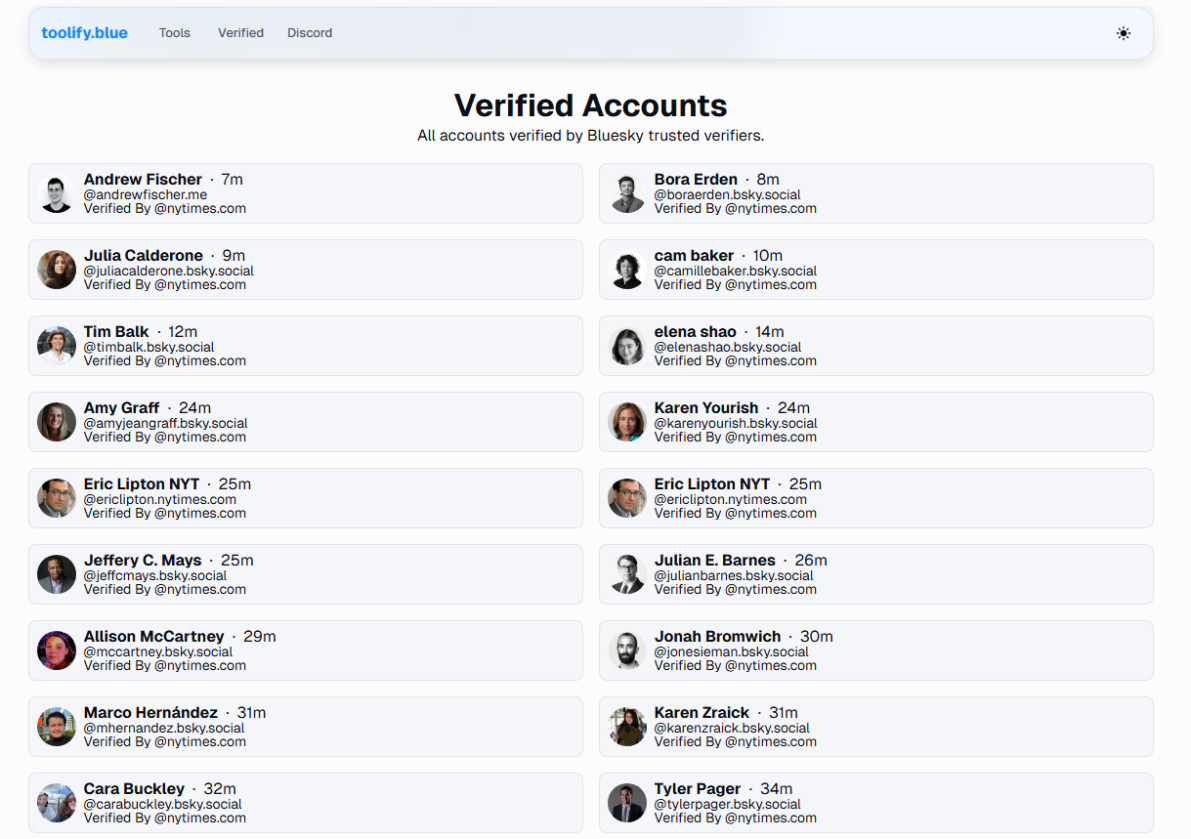Image resolution: width=1191 pixels, height=839 pixels.
Task: Open the toolify.blue home logo link
Action: coord(84,33)
